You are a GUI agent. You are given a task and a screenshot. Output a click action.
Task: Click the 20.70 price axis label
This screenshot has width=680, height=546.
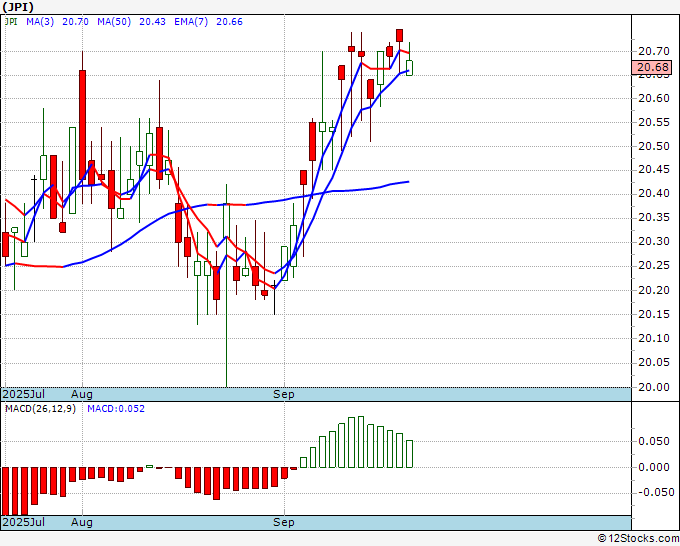tap(654, 51)
